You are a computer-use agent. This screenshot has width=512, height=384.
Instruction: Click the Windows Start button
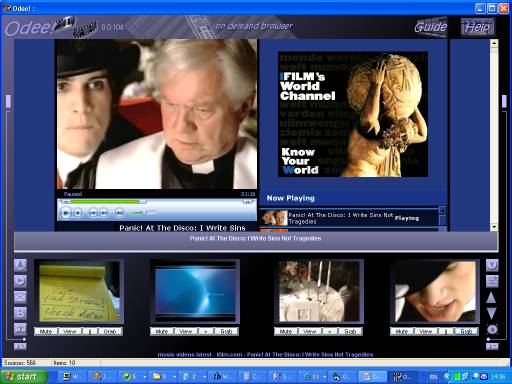[23, 377]
